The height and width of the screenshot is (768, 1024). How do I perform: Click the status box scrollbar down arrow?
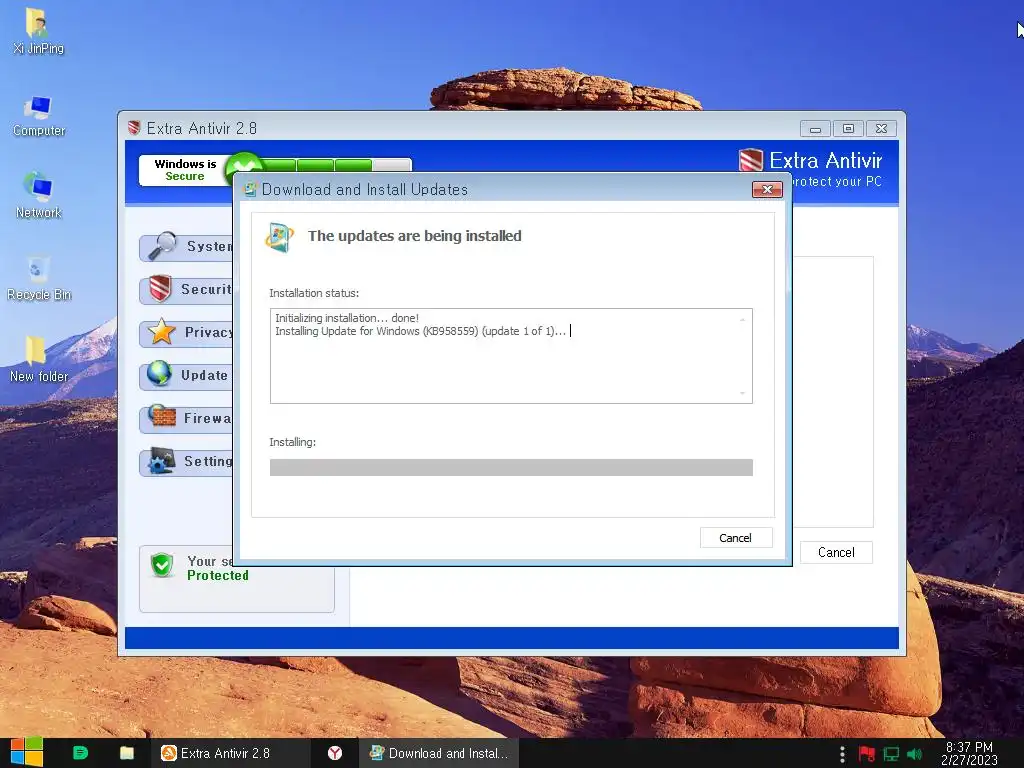(743, 393)
